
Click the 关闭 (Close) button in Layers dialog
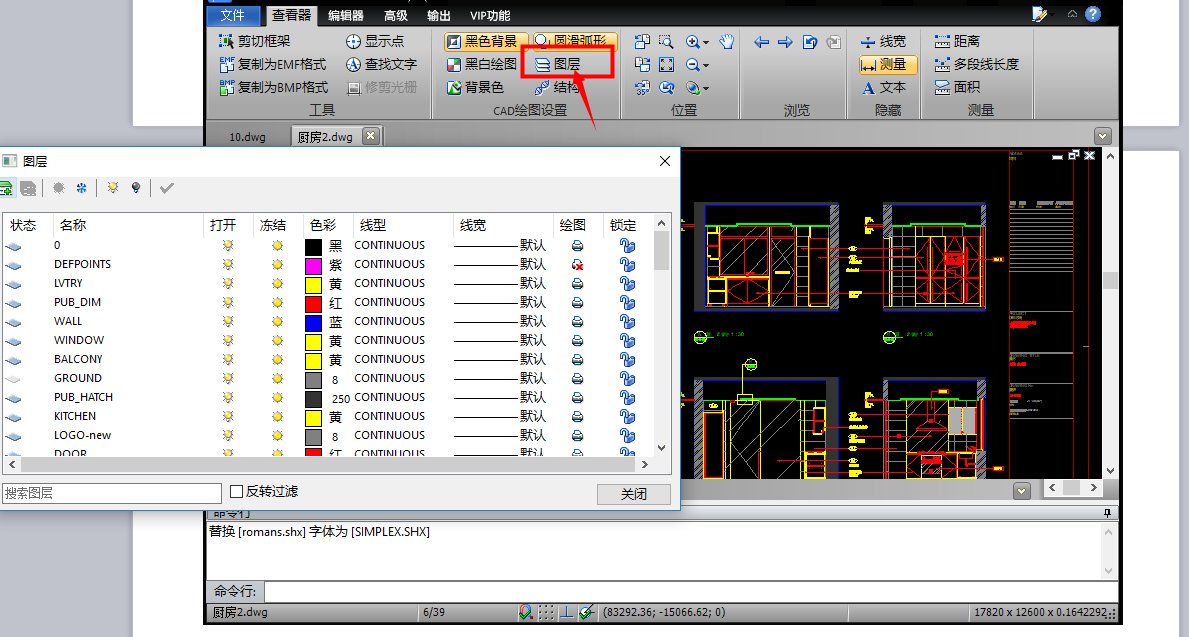(633, 494)
